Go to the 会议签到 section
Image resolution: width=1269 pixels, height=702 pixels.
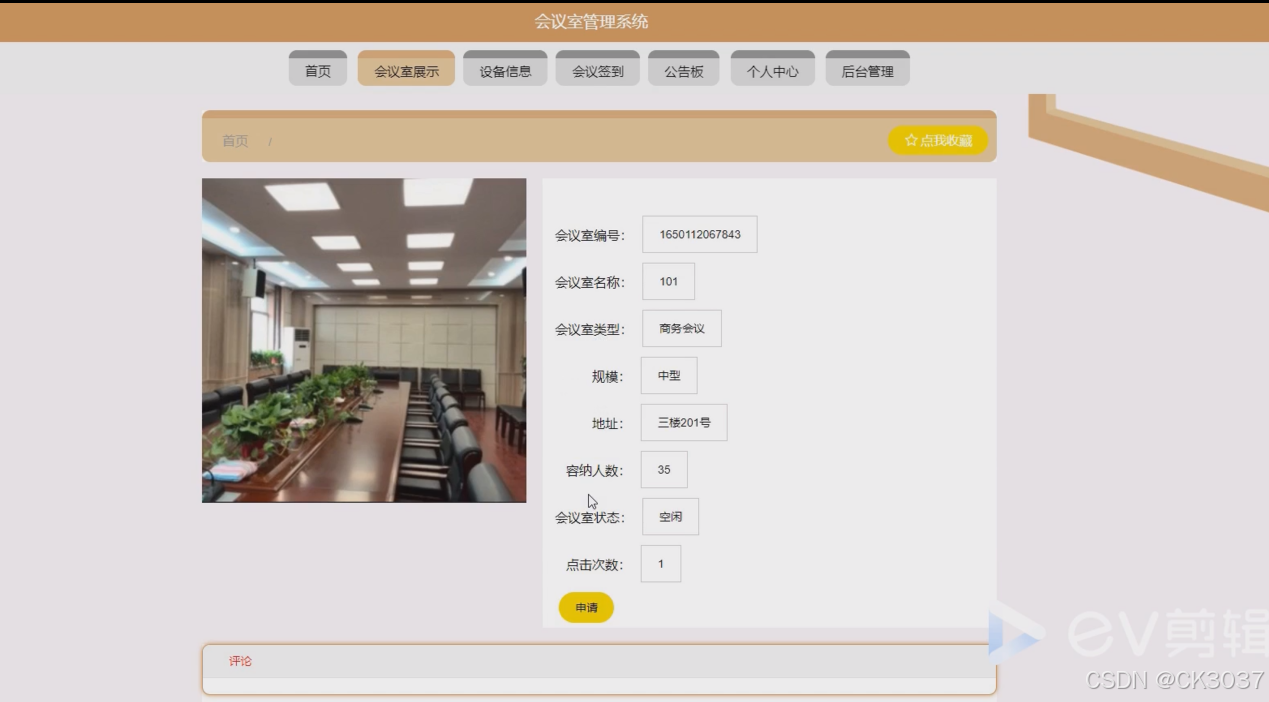(x=597, y=68)
